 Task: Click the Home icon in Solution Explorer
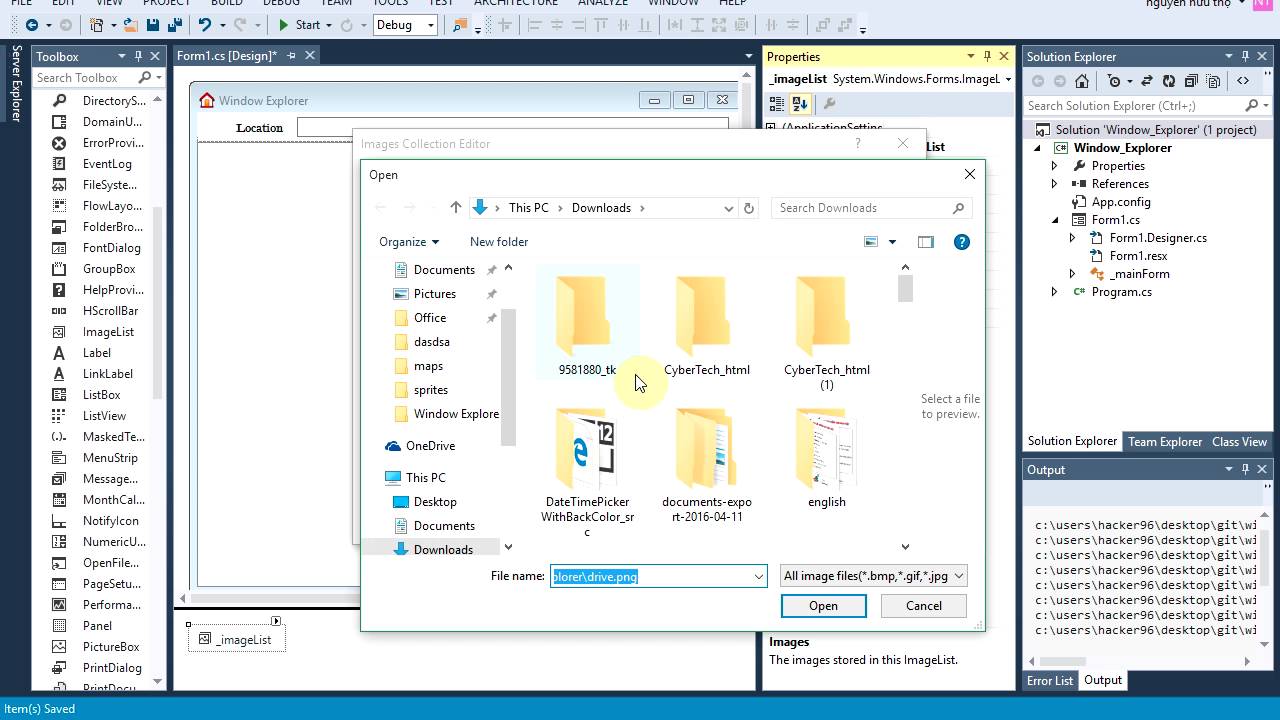pos(1082,81)
